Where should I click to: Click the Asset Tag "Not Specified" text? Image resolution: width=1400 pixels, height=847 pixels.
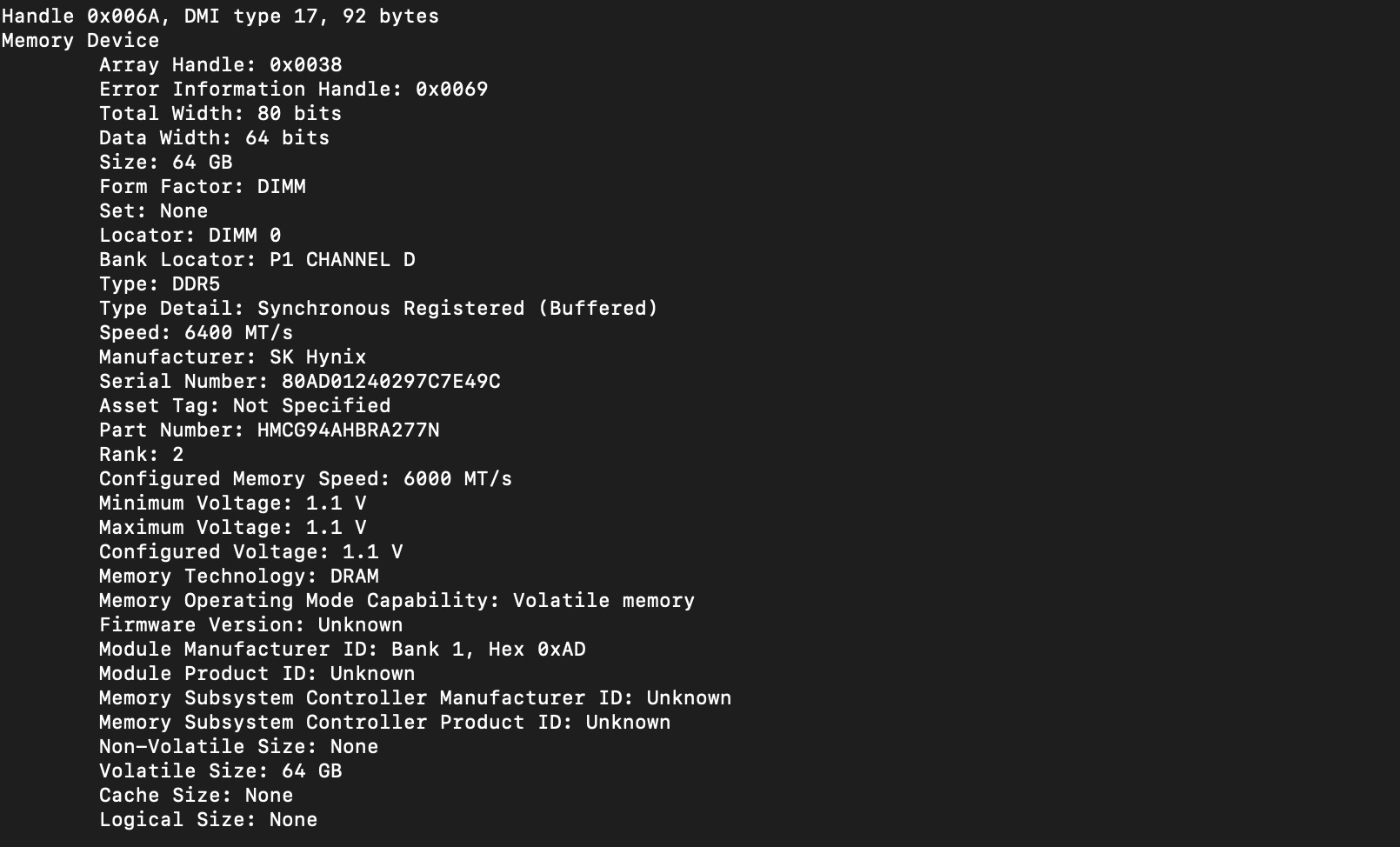pos(311,406)
